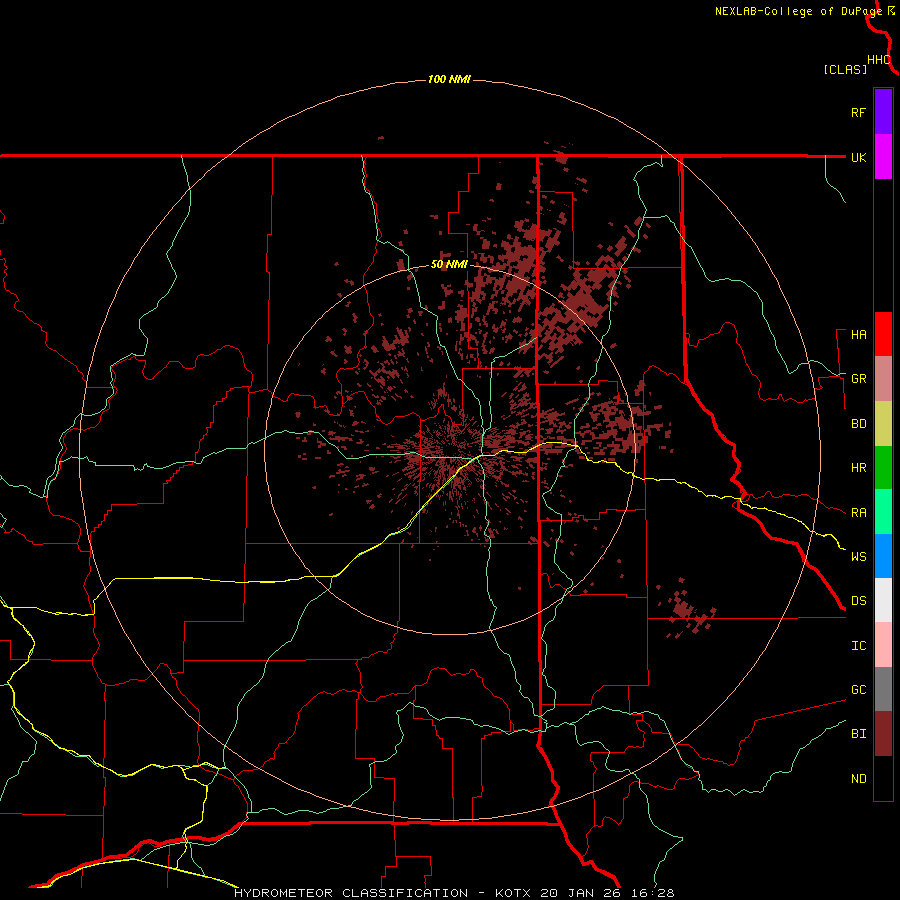Click the UK legend label
900x900 pixels.
point(858,157)
